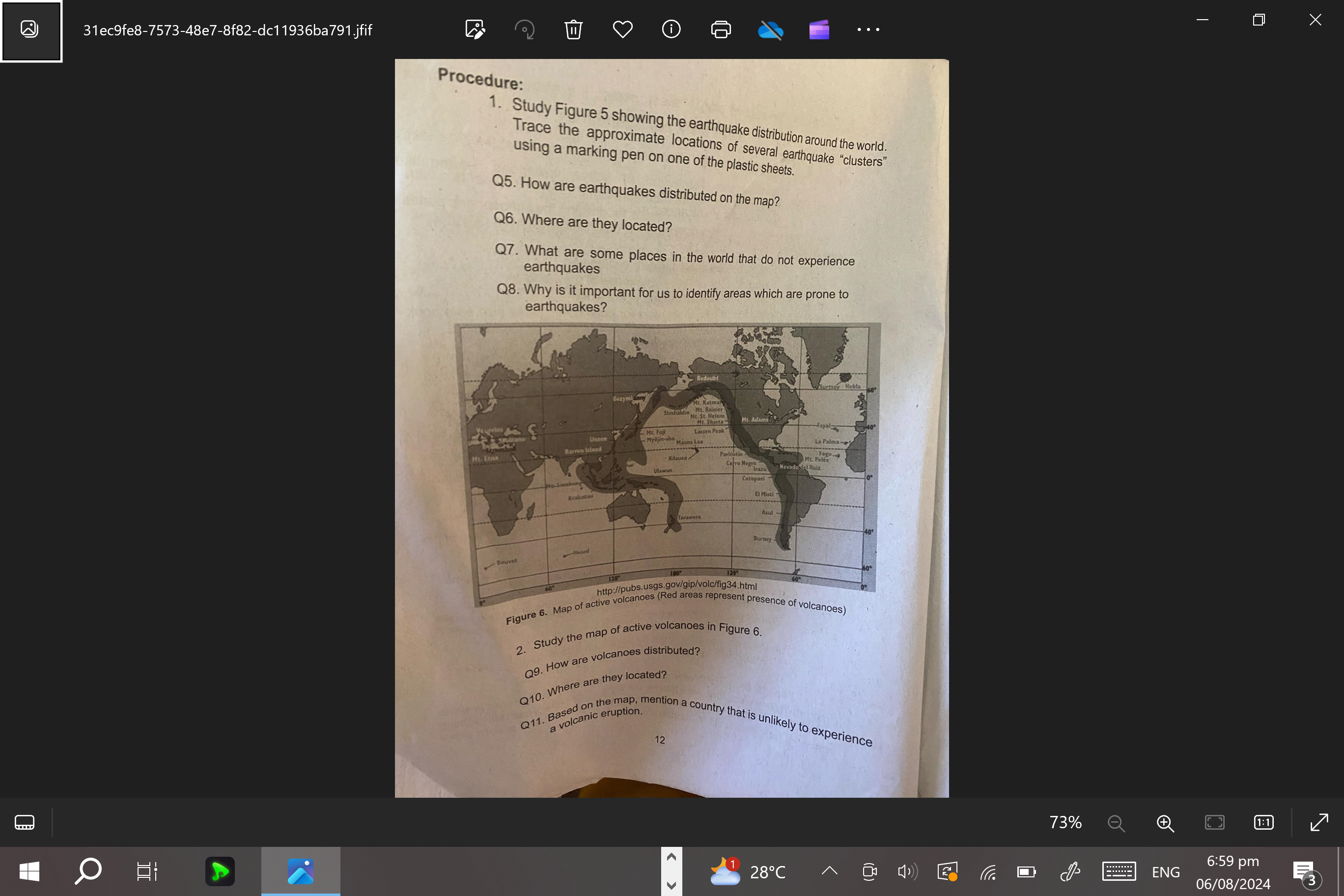The image size is (1344, 896).
Task: Open the clock and calendar flyout
Action: click(1232, 871)
